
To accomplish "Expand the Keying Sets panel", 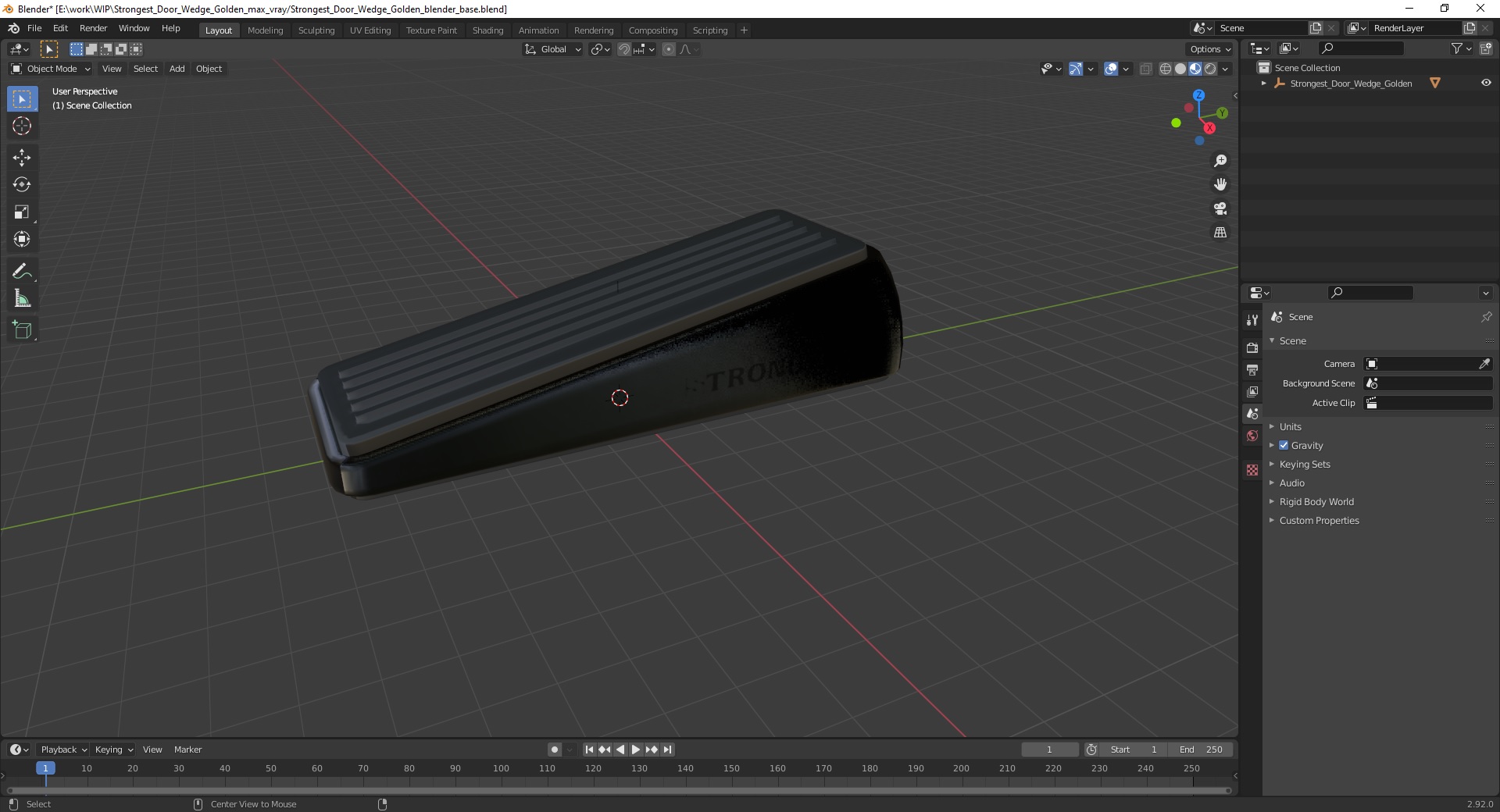I will tap(1305, 464).
